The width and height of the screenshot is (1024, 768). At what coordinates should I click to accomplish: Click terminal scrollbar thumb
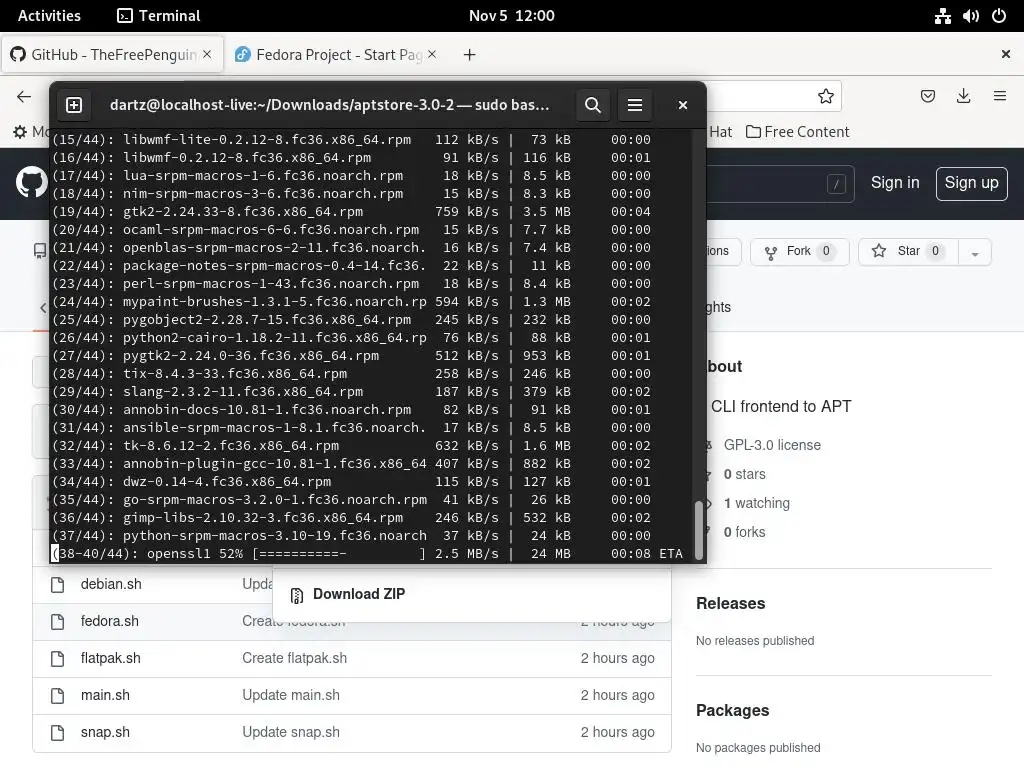pos(698,530)
